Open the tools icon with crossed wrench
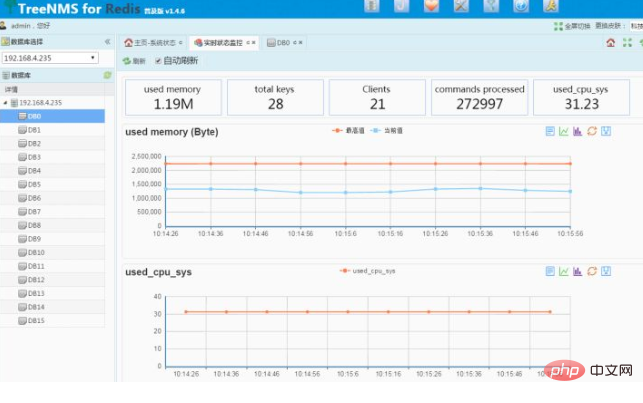643x403 pixels. (x=461, y=6)
